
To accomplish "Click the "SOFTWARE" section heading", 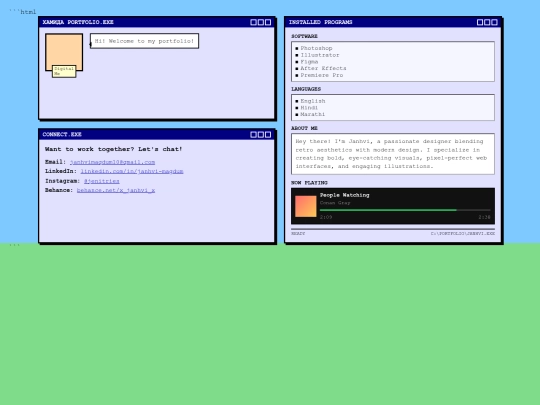I will click(304, 36).
